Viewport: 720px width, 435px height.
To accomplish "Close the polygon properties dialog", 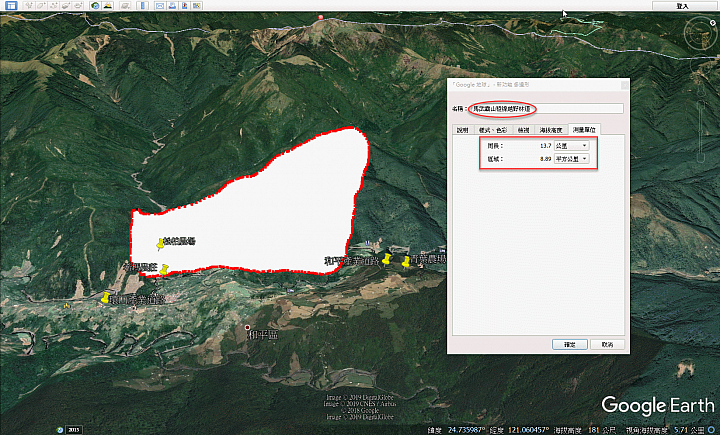I will pyautogui.click(x=624, y=85).
